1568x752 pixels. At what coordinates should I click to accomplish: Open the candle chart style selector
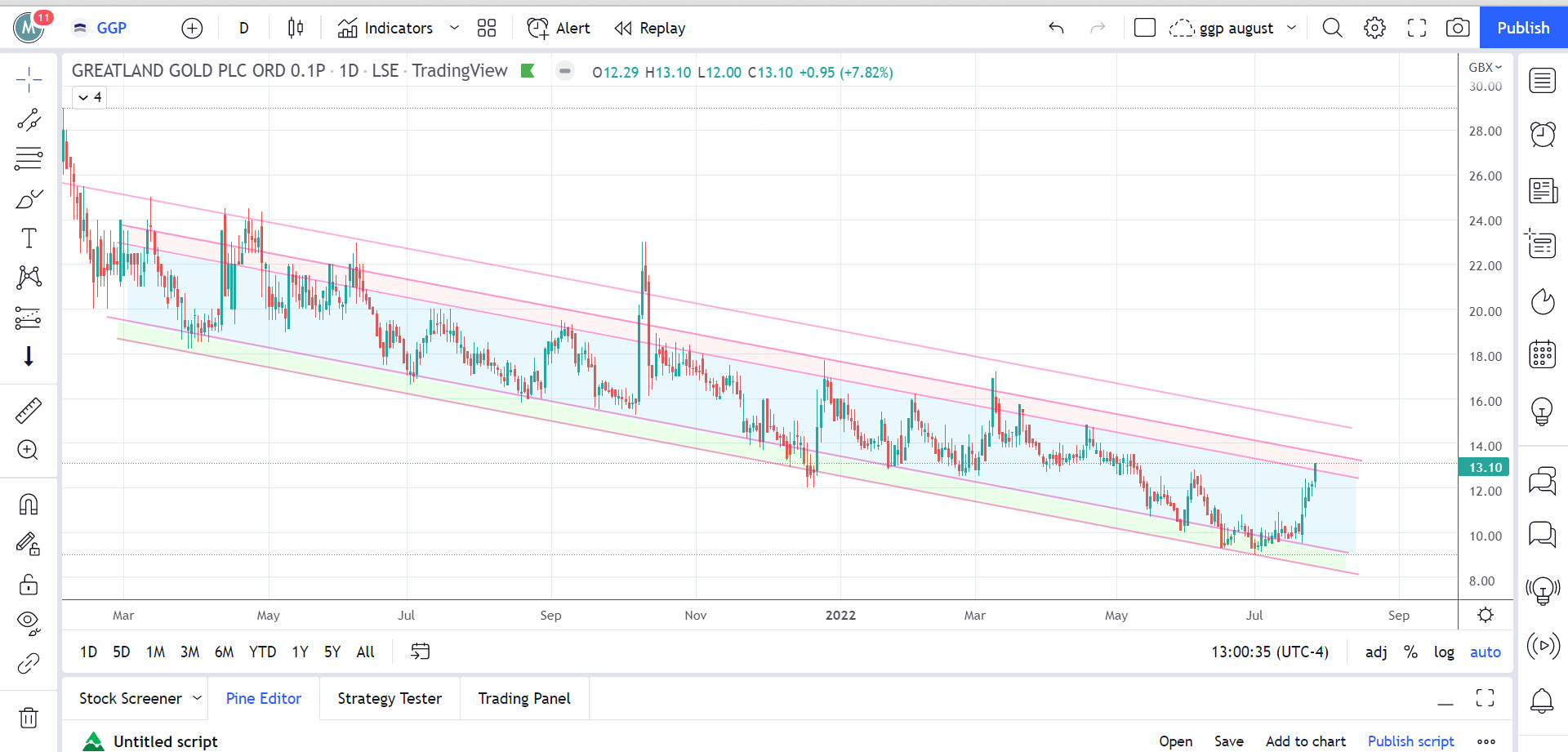tap(296, 29)
